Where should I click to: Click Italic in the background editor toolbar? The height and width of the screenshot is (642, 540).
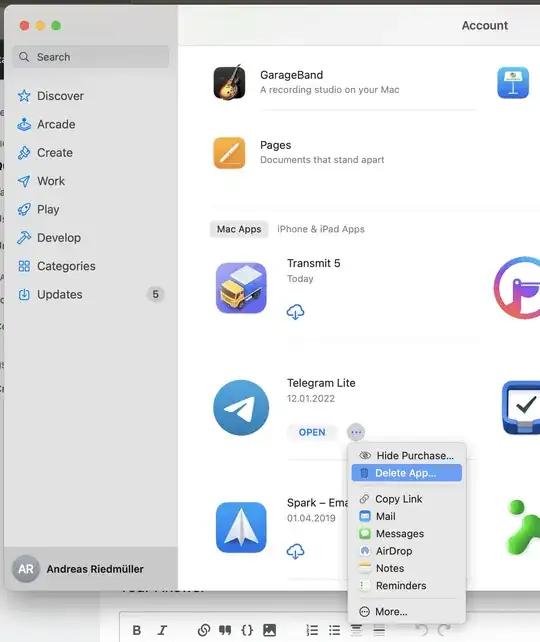click(163, 630)
